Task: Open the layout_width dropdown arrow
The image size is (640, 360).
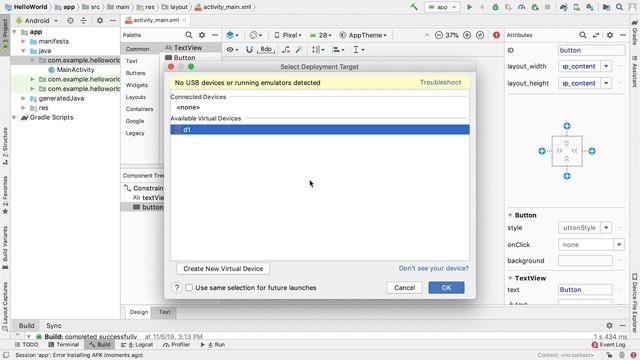Action: click(x=606, y=66)
